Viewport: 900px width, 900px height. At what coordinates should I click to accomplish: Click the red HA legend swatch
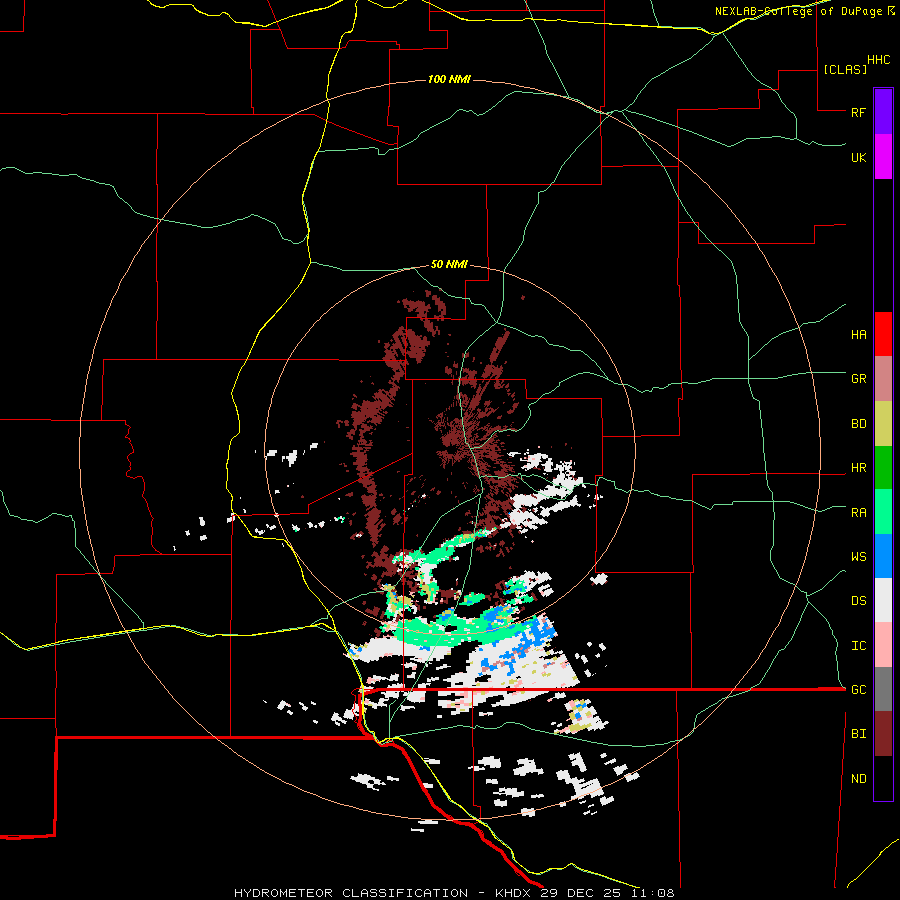pos(883,334)
